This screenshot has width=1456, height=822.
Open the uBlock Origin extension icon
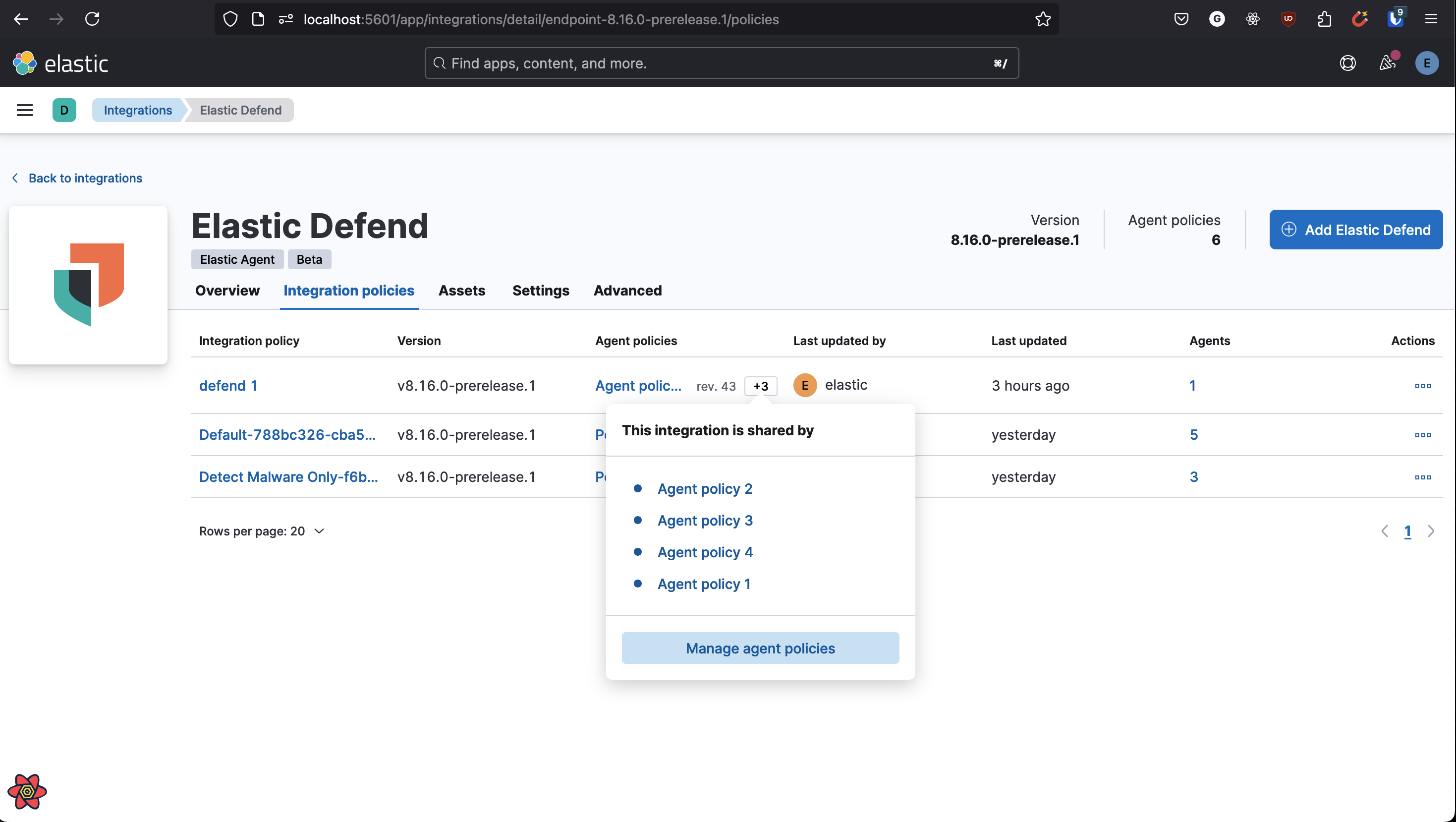(x=1288, y=19)
